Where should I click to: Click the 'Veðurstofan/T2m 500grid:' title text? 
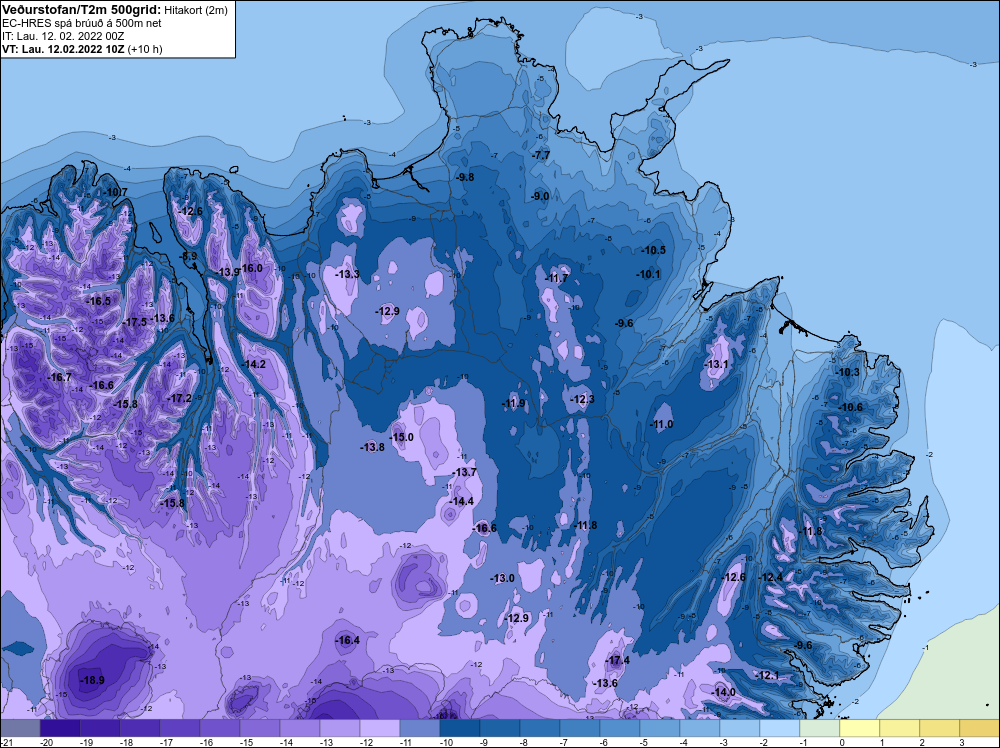tap(81, 10)
